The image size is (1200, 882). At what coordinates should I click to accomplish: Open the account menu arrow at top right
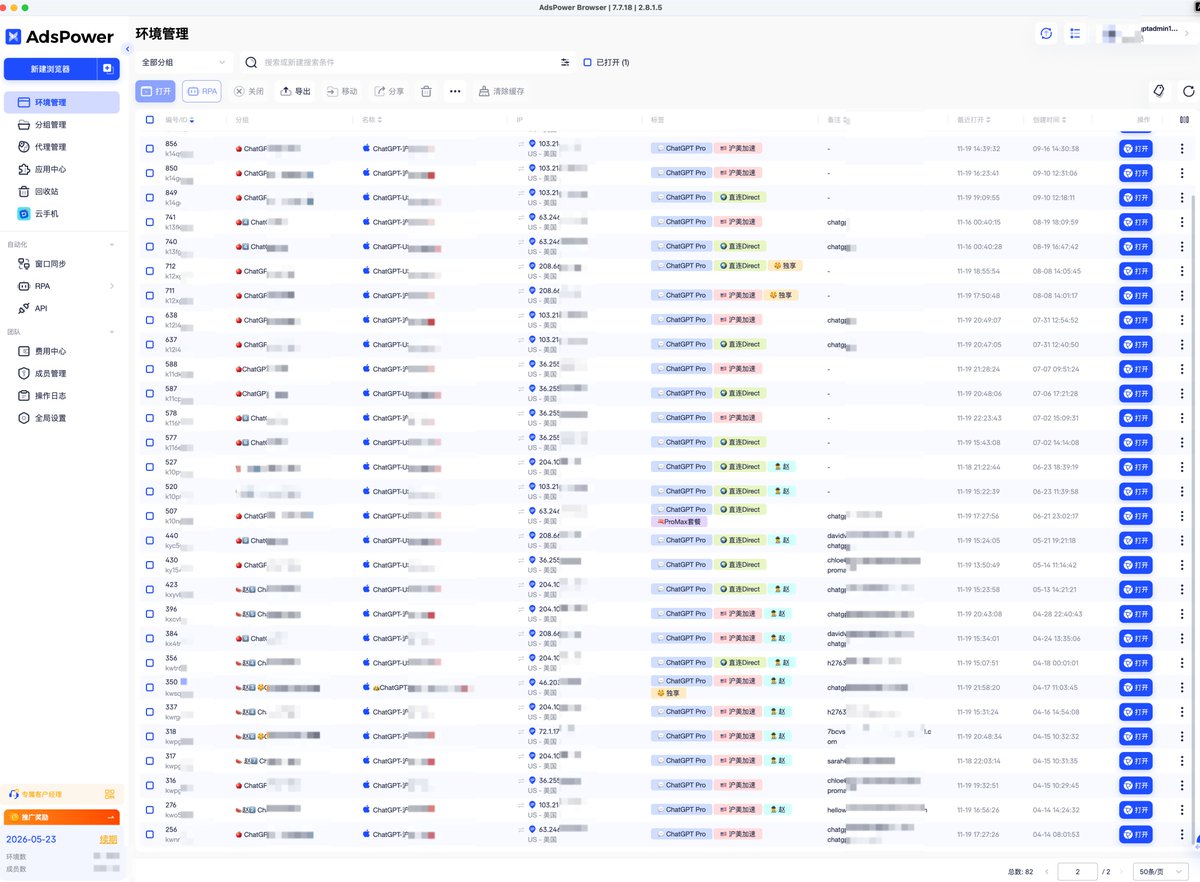point(1186,34)
